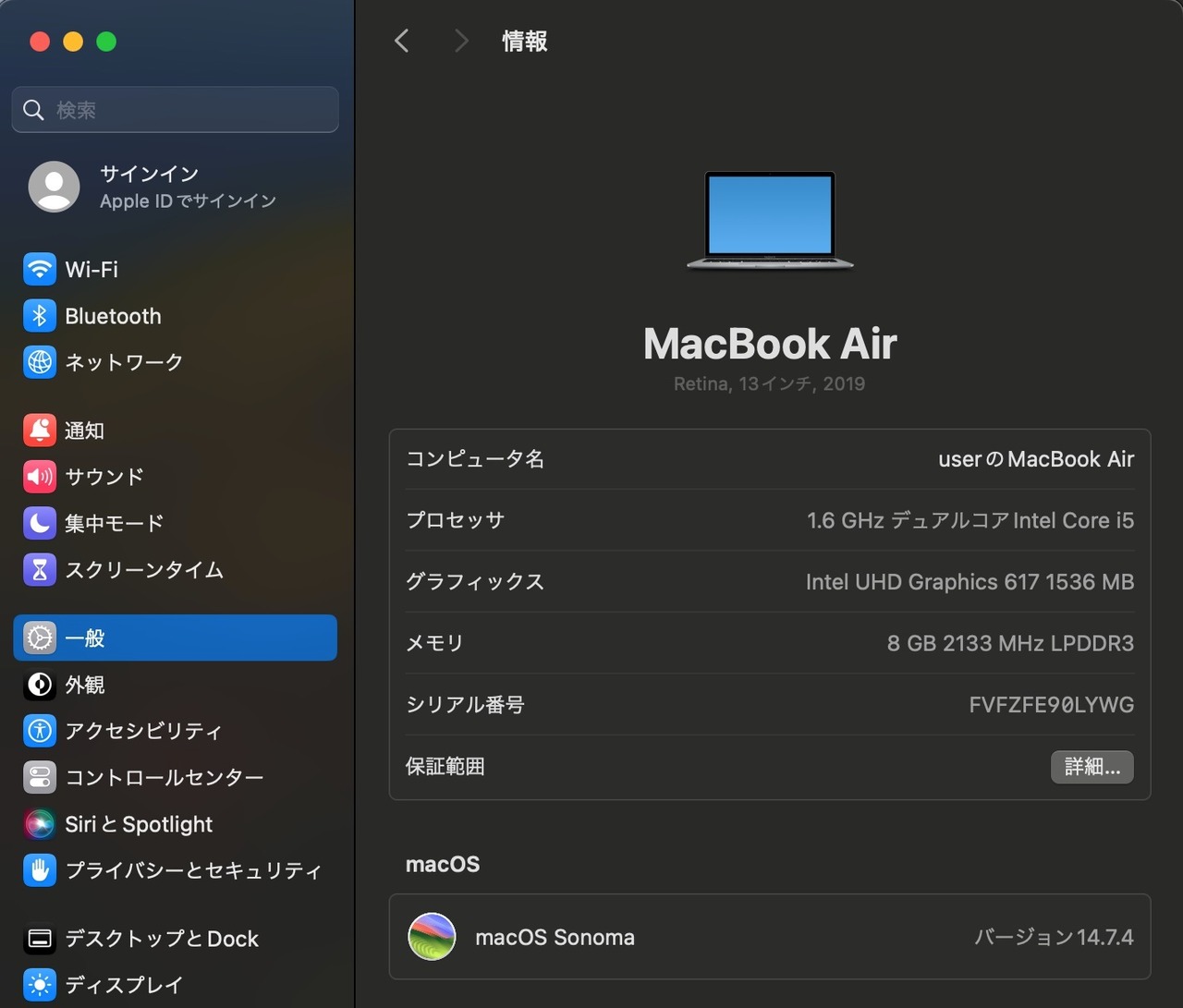The image size is (1183, 1008).
Task: Open Siri と Spotlight icon
Action: tap(40, 823)
